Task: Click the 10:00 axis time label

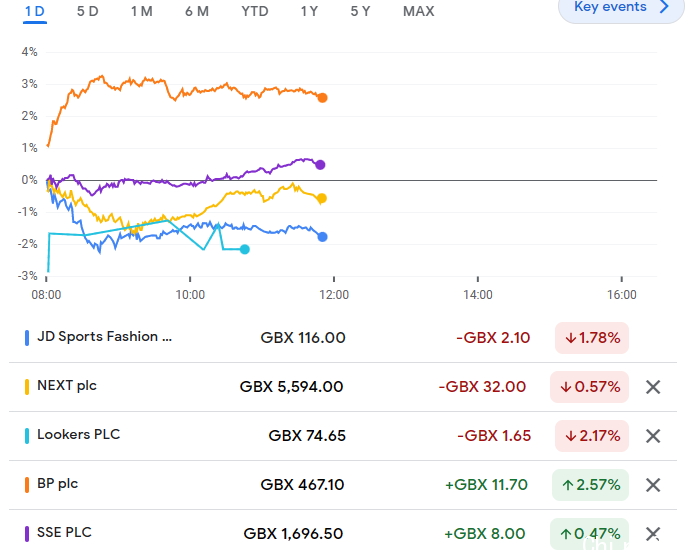Action: 190,295
